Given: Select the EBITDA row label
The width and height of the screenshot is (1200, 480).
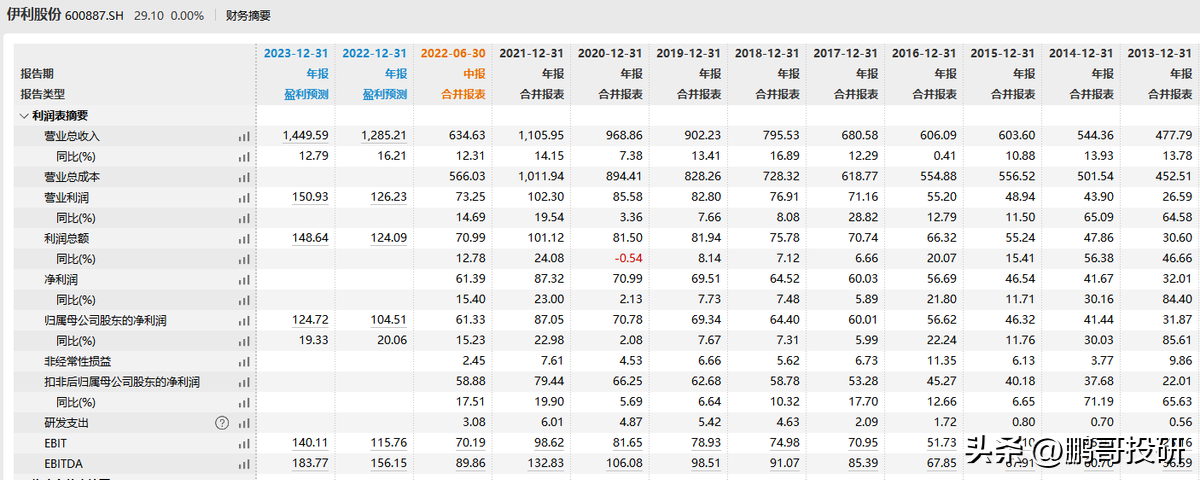Looking at the screenshot, I should click(x=61, y=464).
